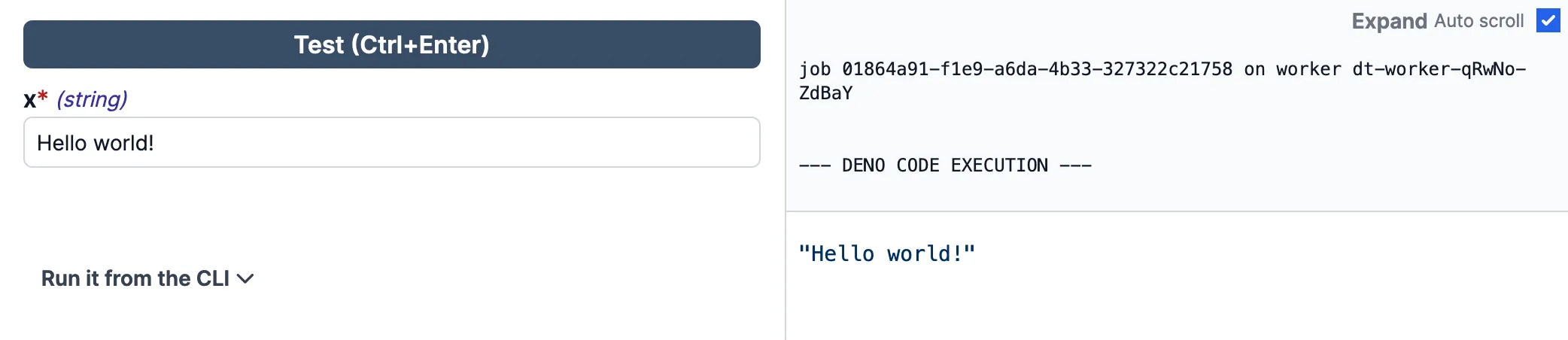The width and height of the screenshot is (1568, 340).
Task: Click the red required asterisk next to x
Action: point(43,96)
